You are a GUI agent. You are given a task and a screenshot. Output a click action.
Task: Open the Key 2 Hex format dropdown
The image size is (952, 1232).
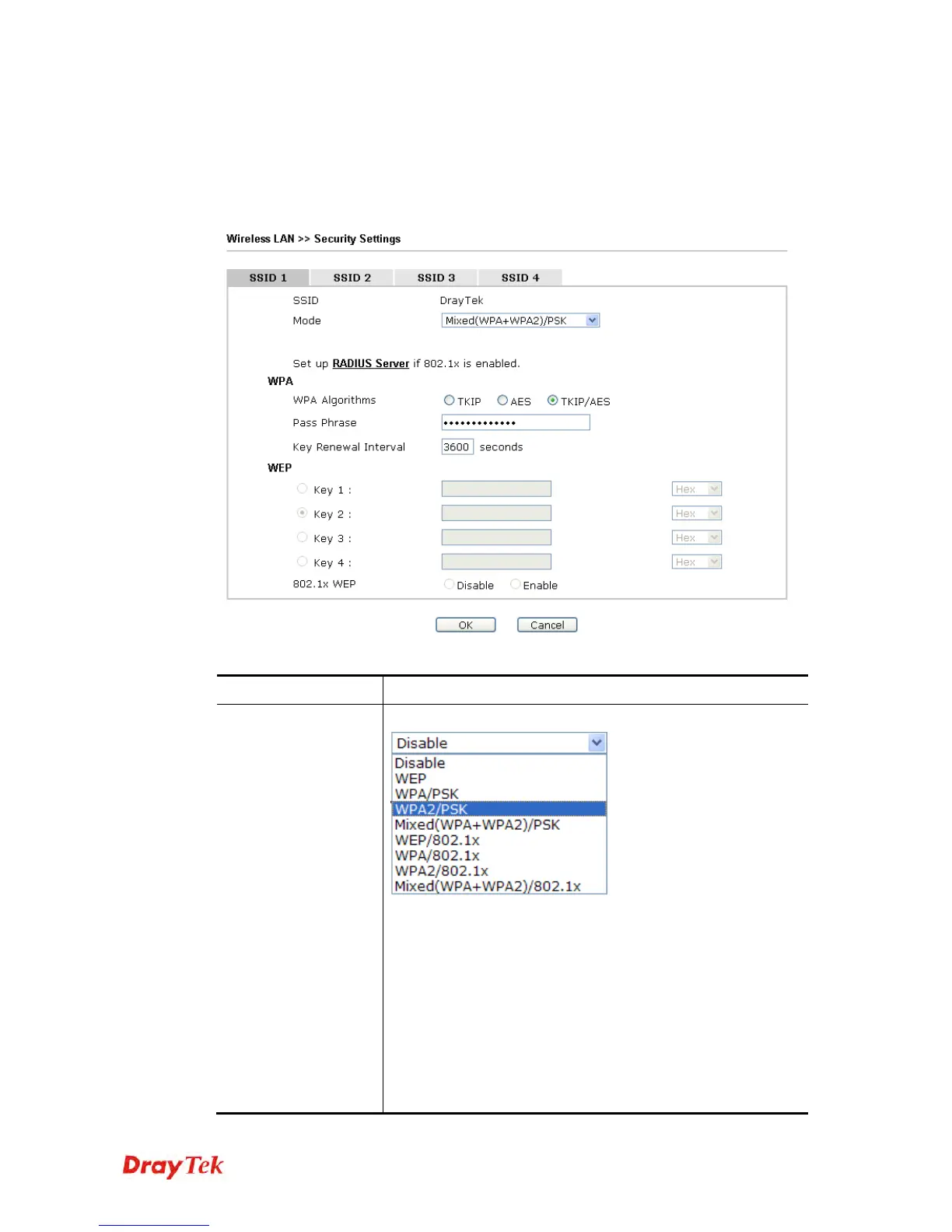(697, 513)
